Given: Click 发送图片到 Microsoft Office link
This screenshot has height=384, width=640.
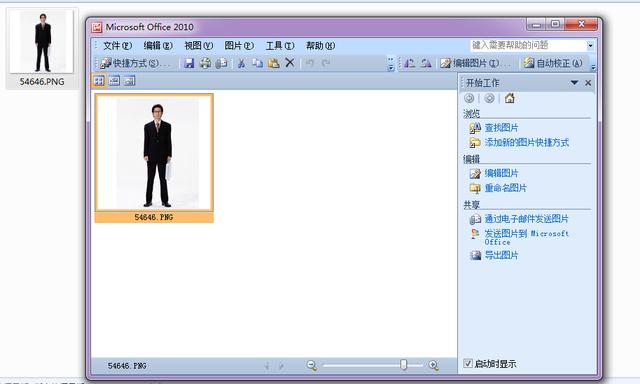Looking at the screenshot, I should point(527,237).
